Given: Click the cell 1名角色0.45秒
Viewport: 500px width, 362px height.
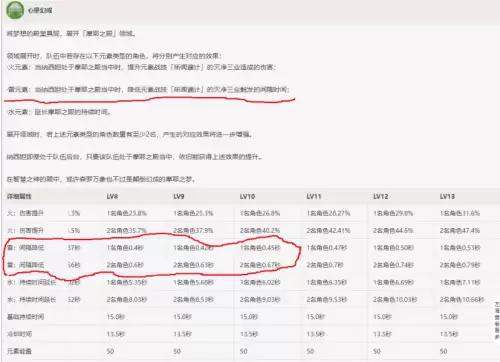Looking at the screenshot, I should (x=260, y=248).
